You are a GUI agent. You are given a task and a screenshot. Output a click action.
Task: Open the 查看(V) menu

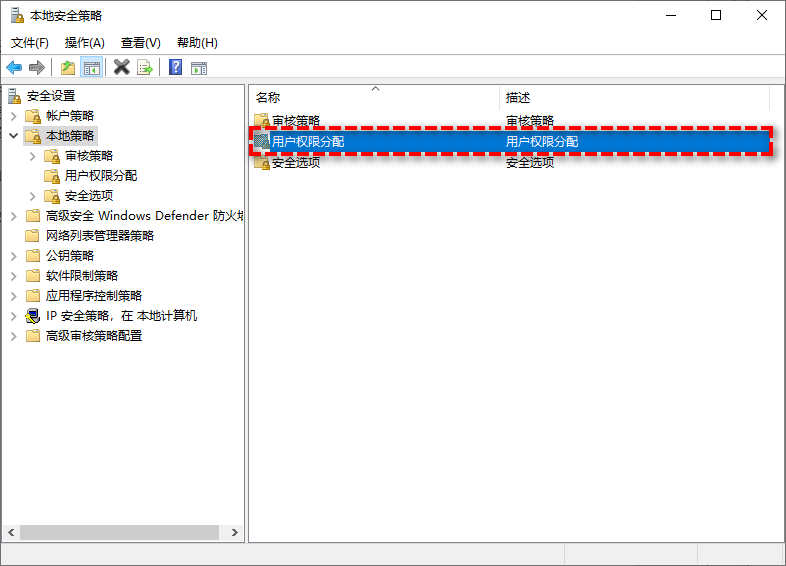[x=140, y=43]
